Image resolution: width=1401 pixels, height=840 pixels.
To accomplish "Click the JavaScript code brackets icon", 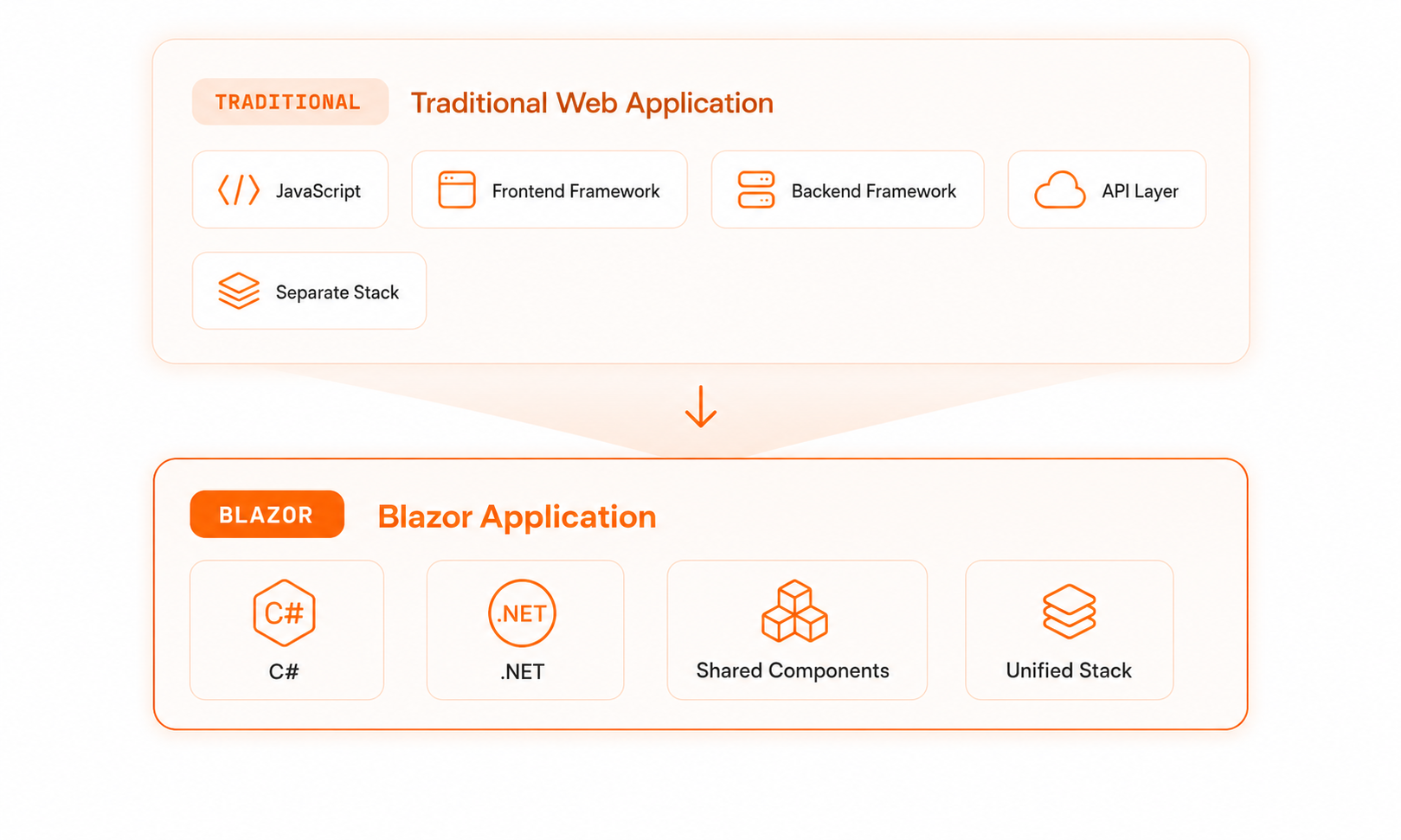I will (239, 189).
